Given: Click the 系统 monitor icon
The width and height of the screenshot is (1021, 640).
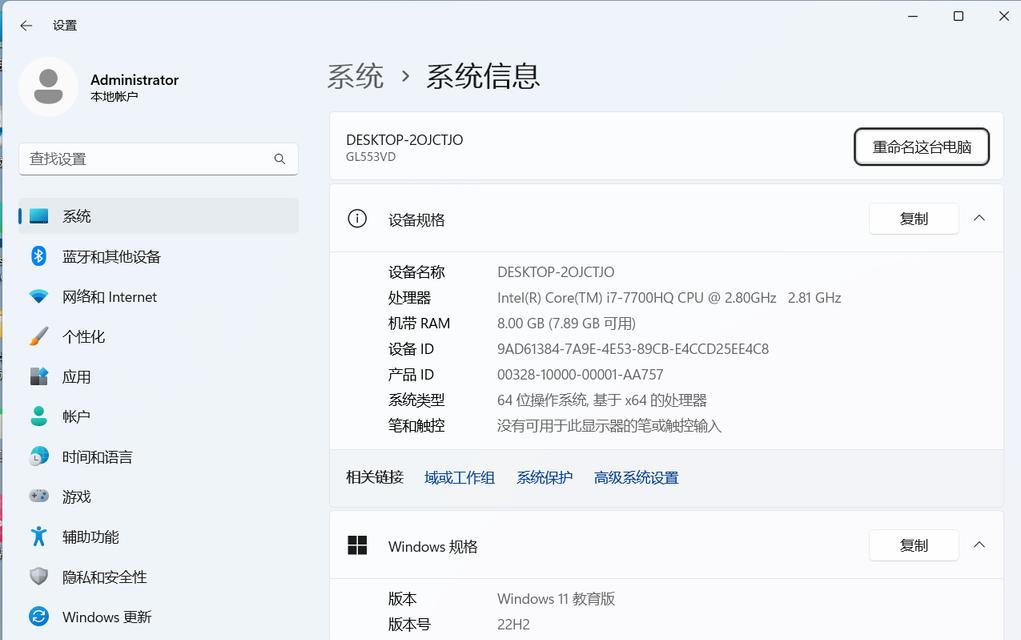Looking at the screenshot, I should 39,216.
